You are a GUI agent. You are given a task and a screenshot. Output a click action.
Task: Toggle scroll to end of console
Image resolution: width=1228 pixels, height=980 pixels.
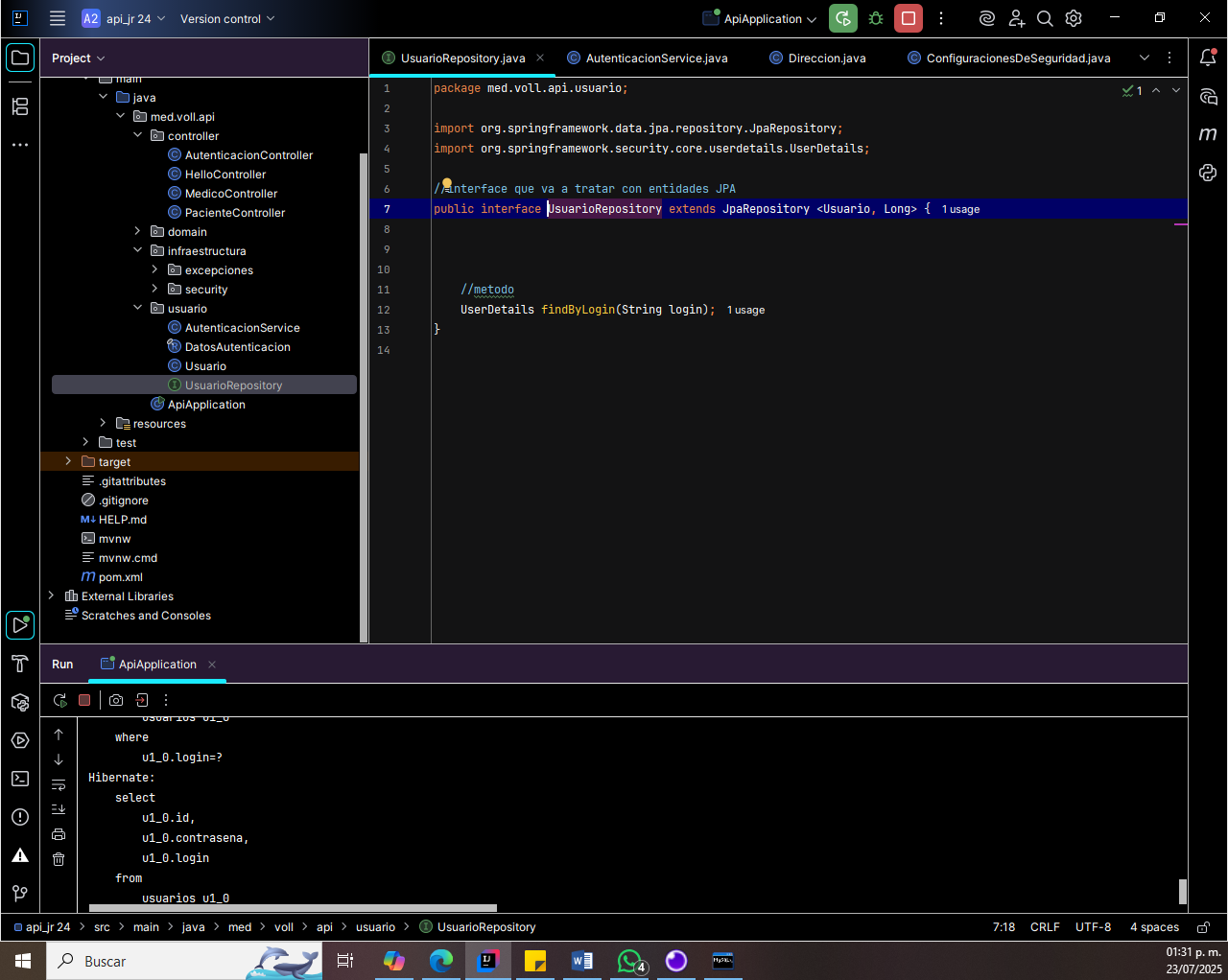(x=59, y=809)
